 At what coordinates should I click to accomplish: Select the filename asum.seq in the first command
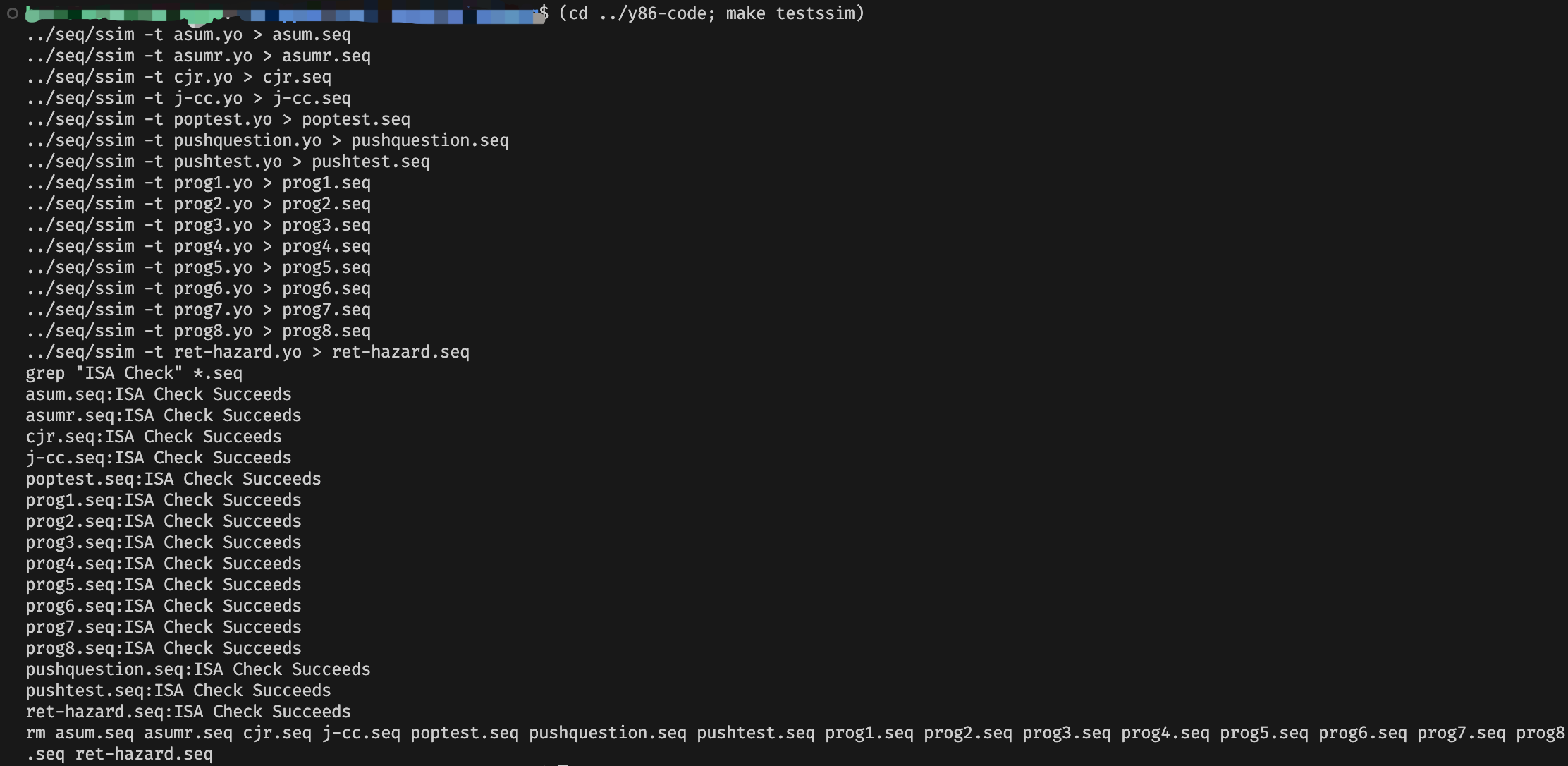(311, 35)
